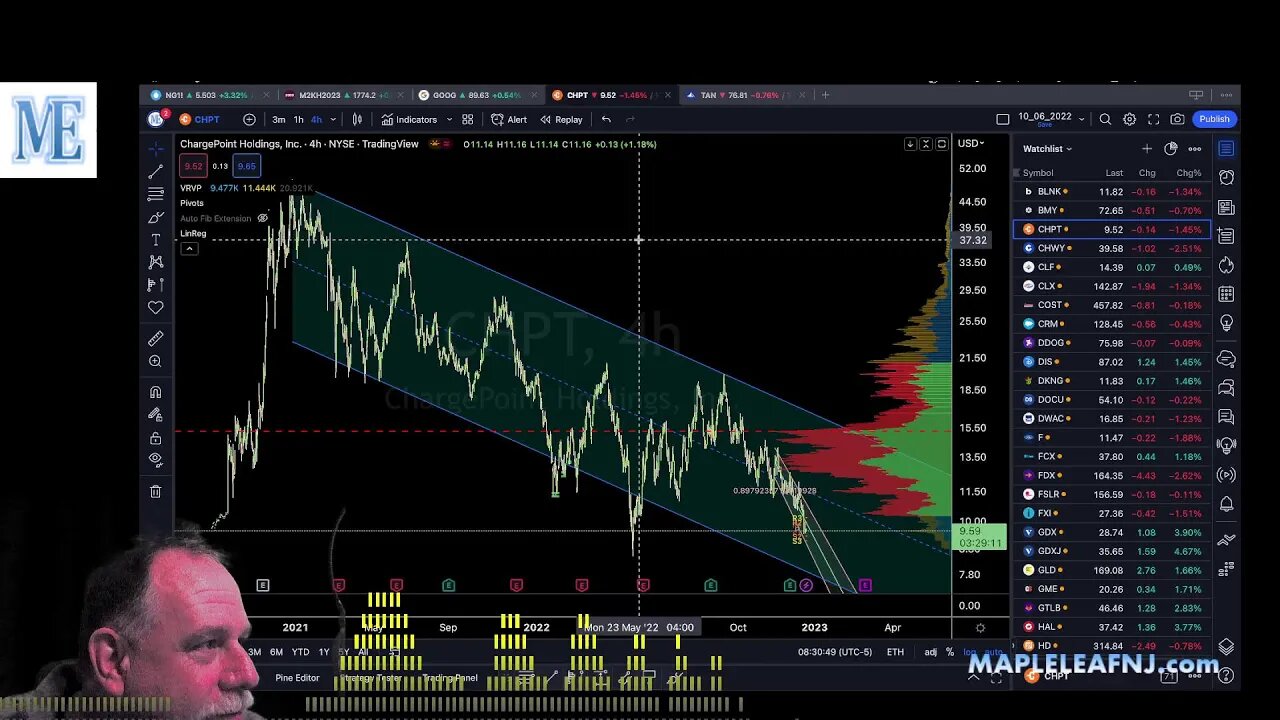Open the USD currency dropdown

[x=971, y=143]
